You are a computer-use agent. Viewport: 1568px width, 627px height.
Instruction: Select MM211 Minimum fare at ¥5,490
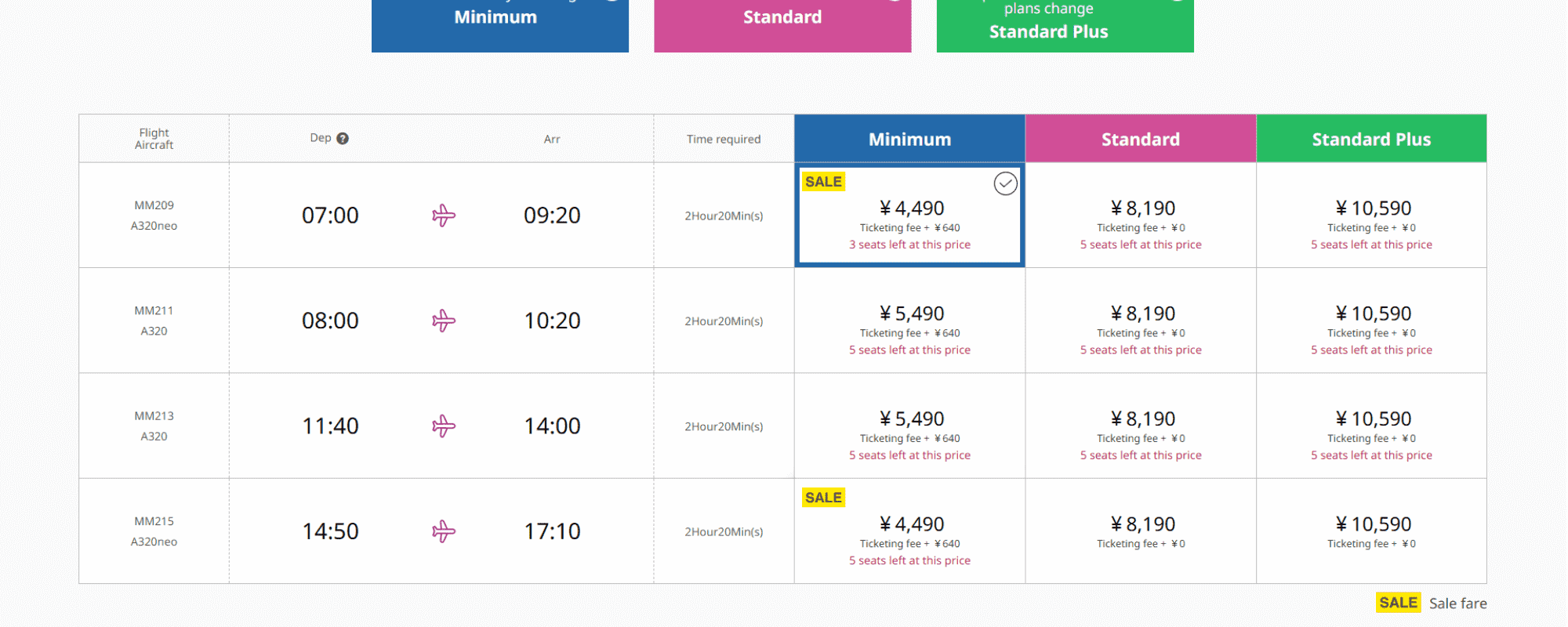tap(909, 321)
